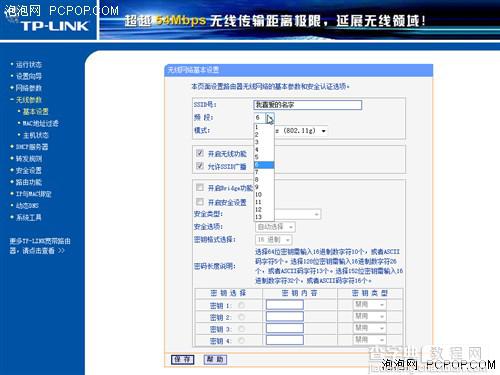Click the 密钥 2 content input field
Image resolution: width=500 pixels, height=375 pixels.
click(285, 316)
